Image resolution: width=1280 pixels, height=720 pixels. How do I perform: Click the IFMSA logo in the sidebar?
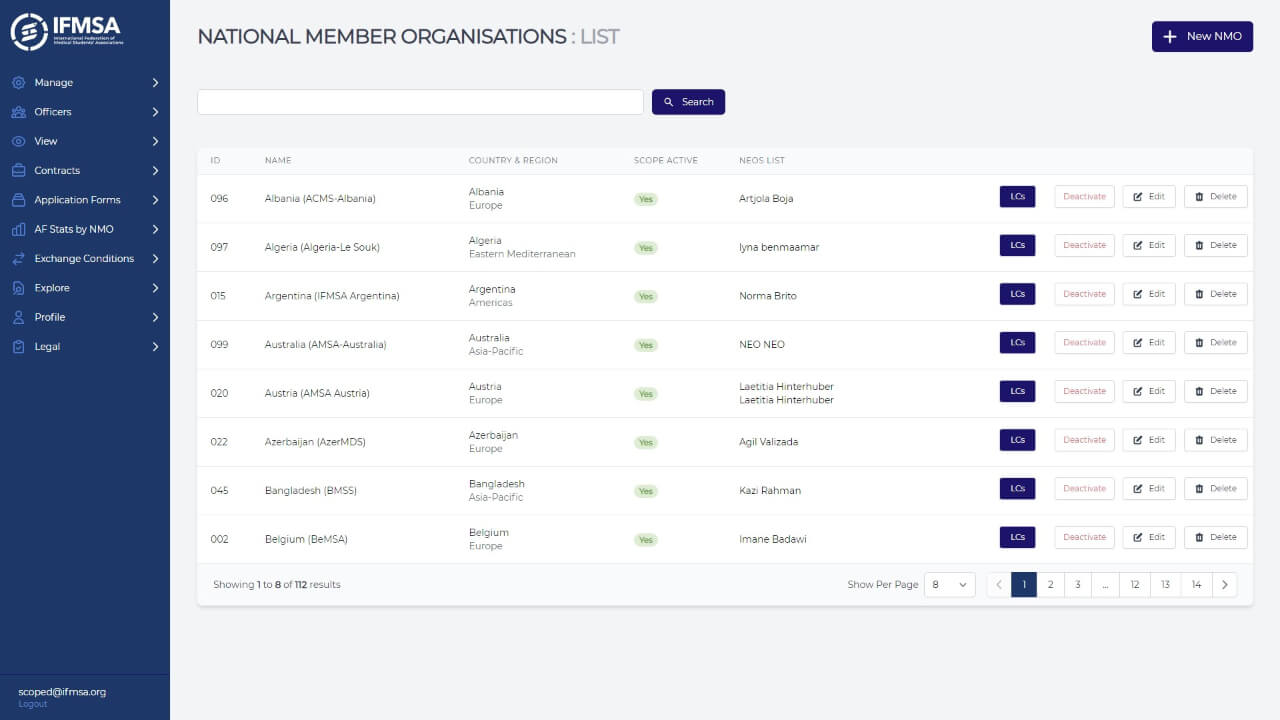click(x=68, y=32)
